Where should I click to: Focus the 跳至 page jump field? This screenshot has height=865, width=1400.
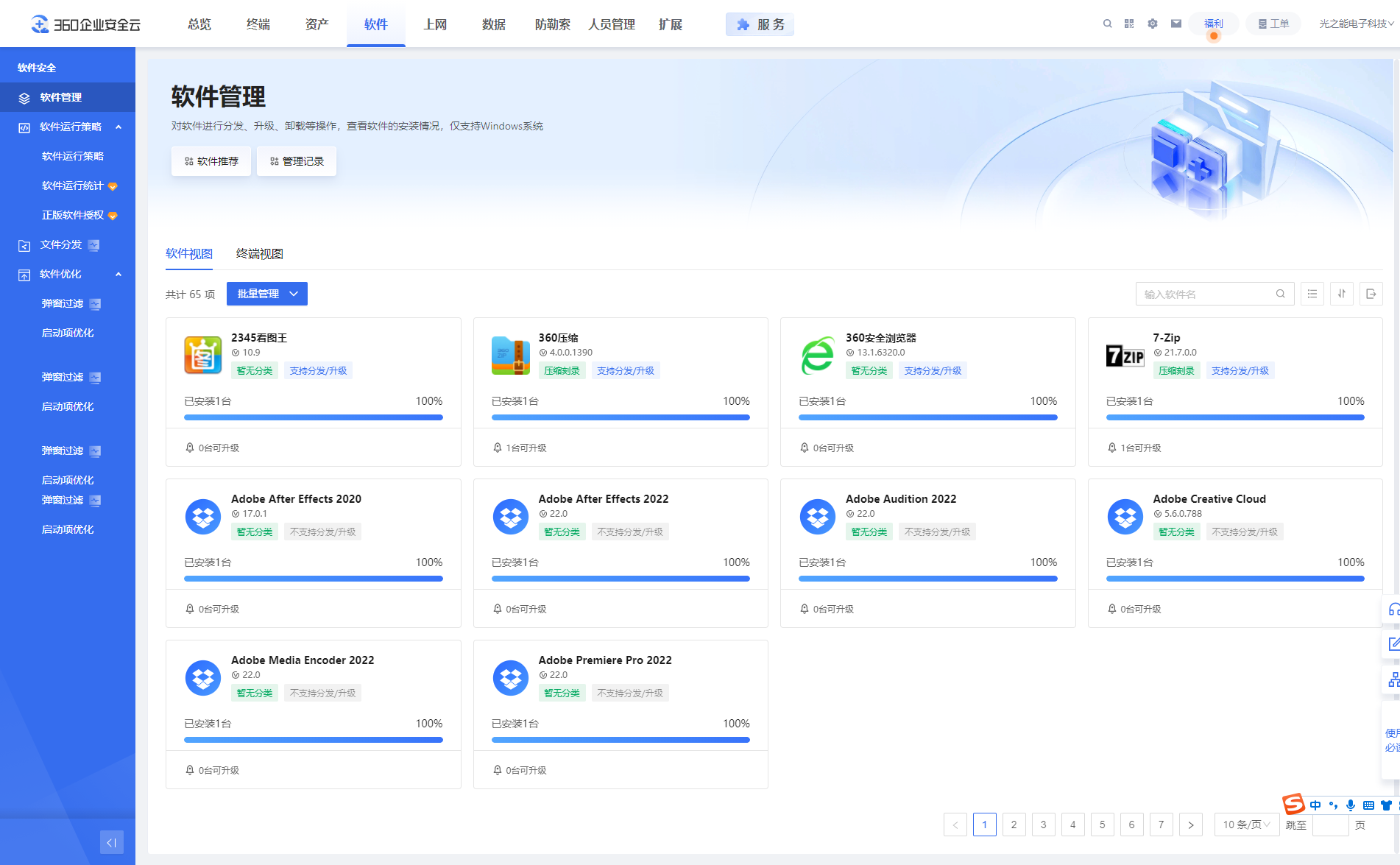point(1331,825)
